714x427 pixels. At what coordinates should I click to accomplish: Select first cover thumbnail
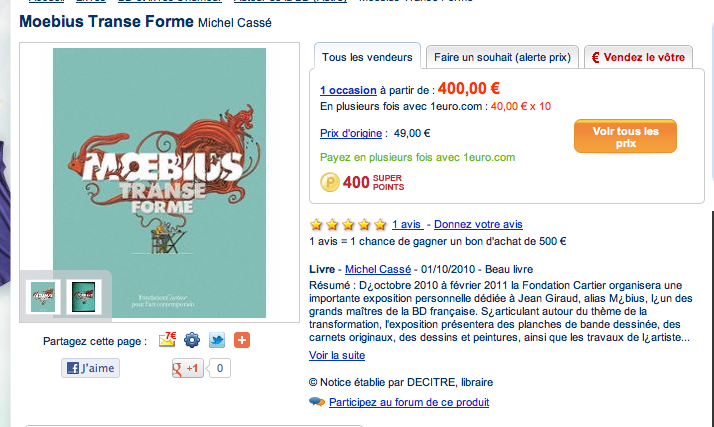pos(43,297)
